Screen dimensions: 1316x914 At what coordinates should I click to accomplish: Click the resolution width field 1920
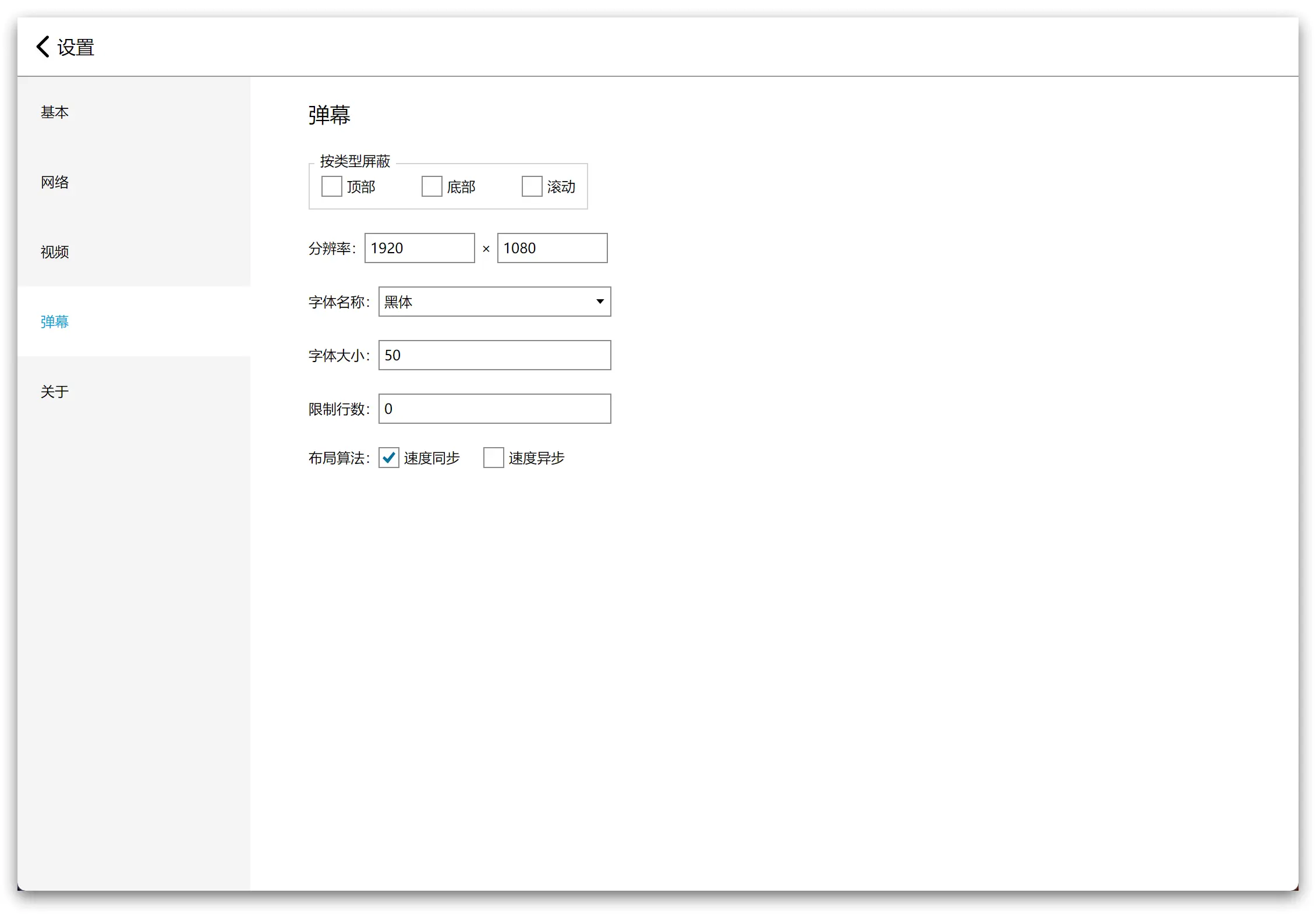[420, 248]
